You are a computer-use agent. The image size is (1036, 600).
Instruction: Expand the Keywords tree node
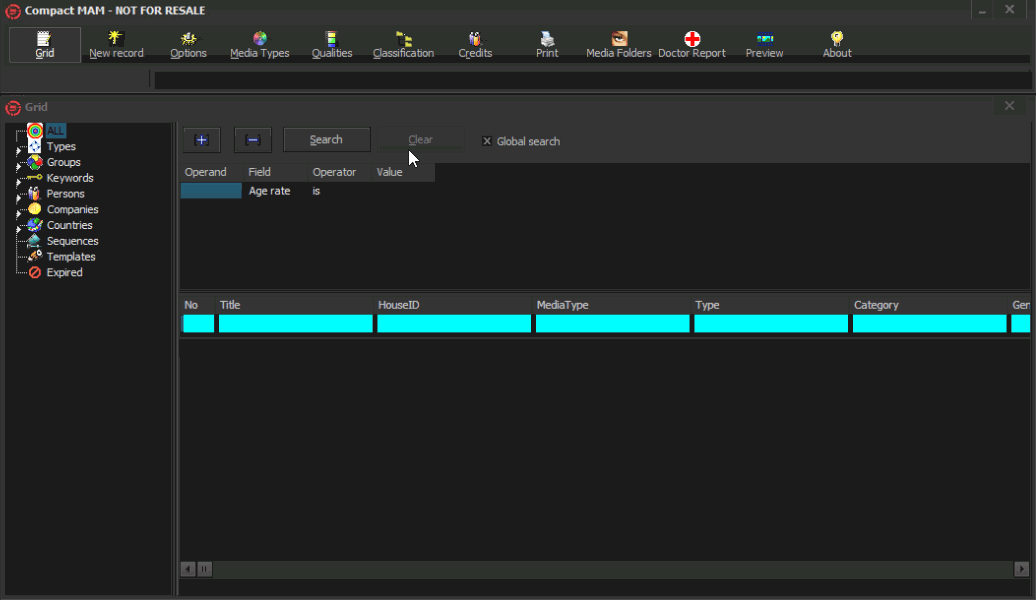(x=18, y=180)
